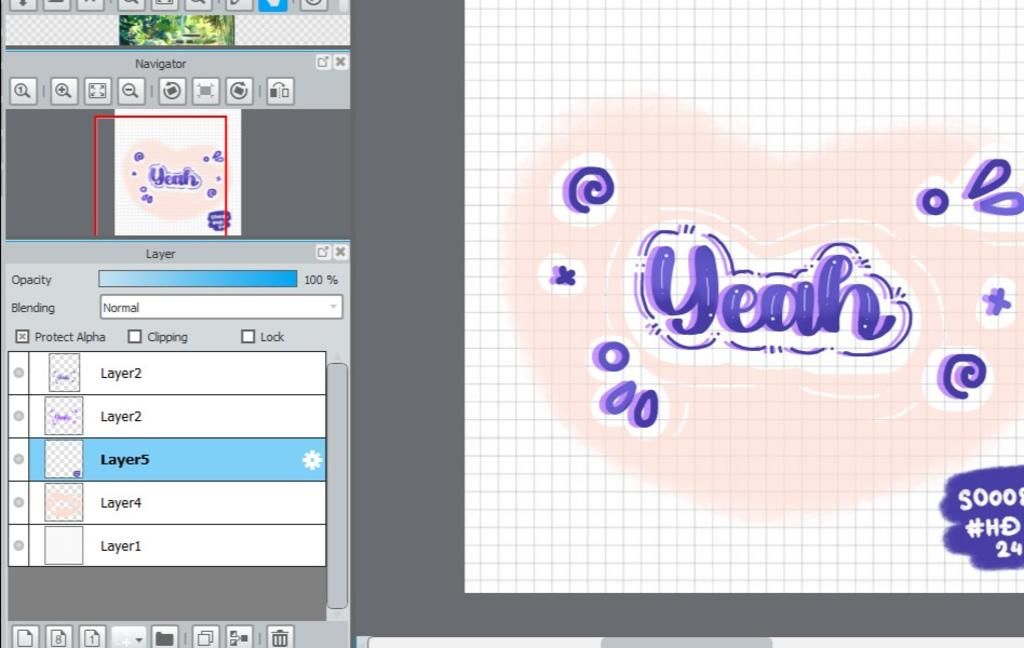
Task: Open Layer5 settings gear
Action: [x=312, y=460]
